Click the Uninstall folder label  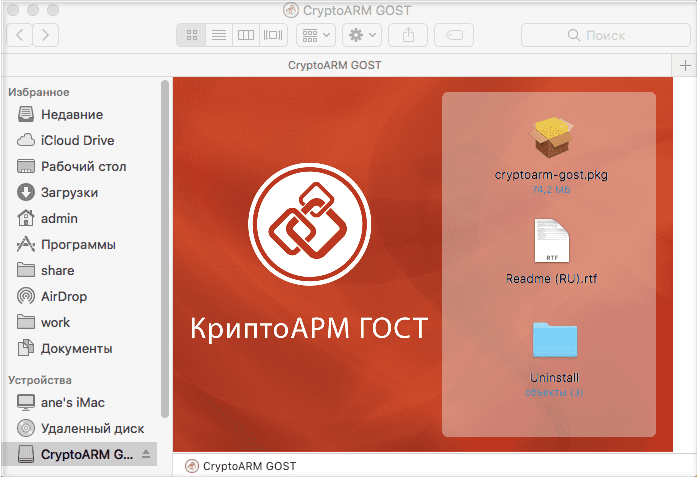(554, 377)
